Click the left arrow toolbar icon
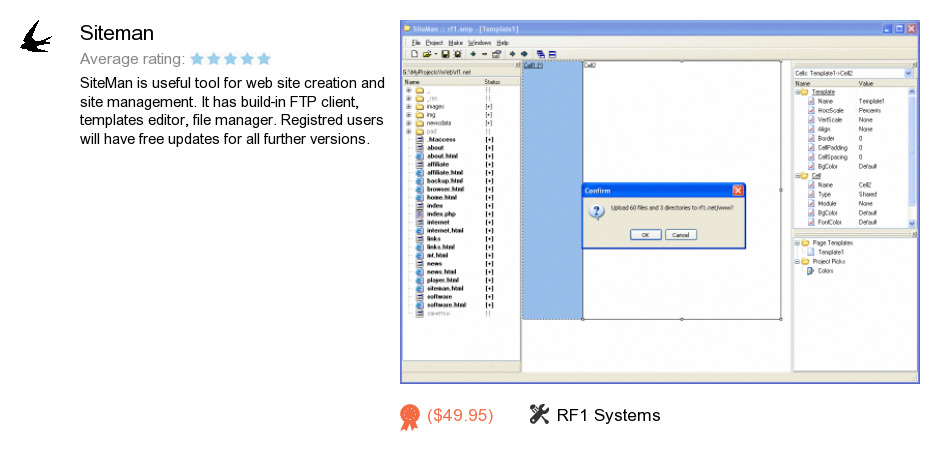The height and width of the screenshot is (461, 940). click(x=513, y=54)
